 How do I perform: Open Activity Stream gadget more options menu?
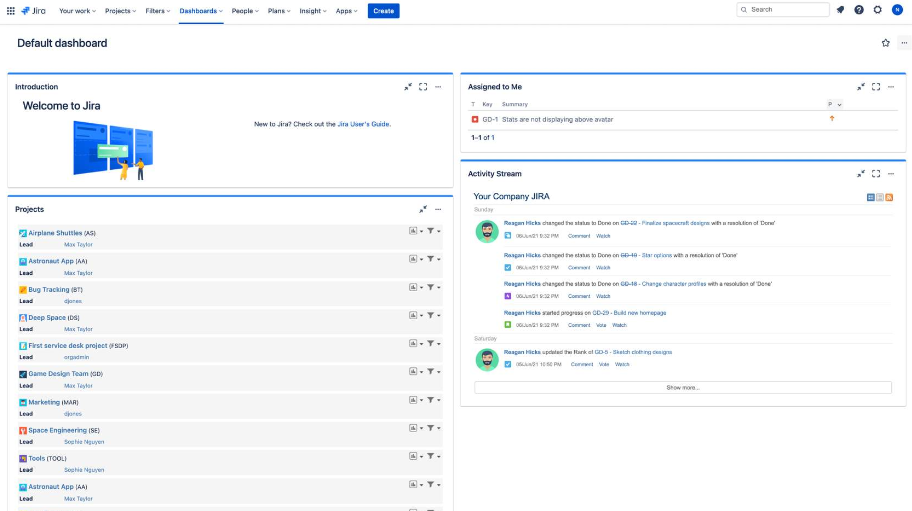pyautogui.click(x=891, y=174)
